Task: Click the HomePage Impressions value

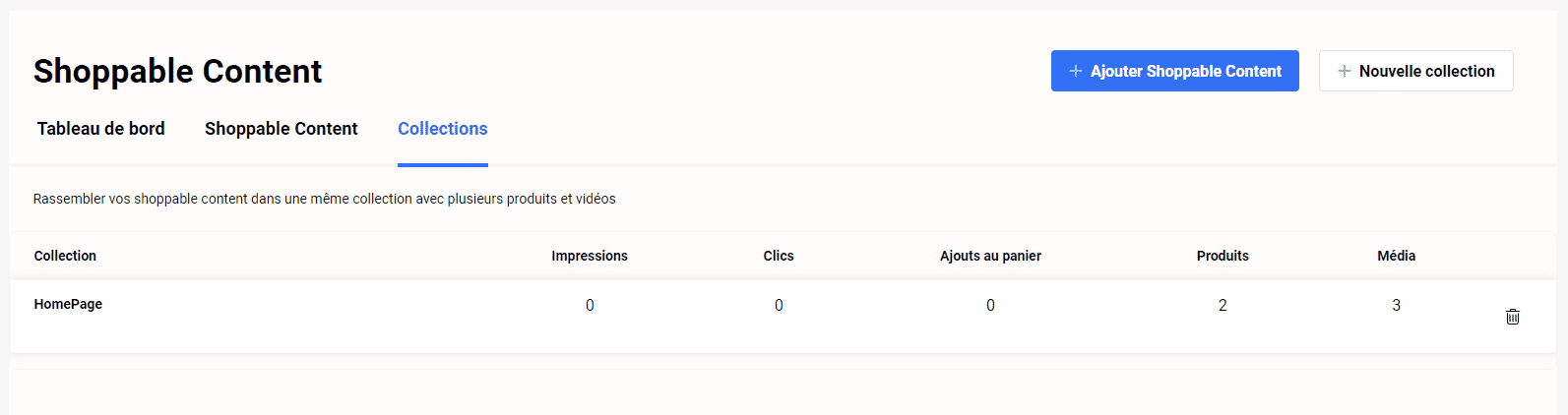Action: (590, 305)
